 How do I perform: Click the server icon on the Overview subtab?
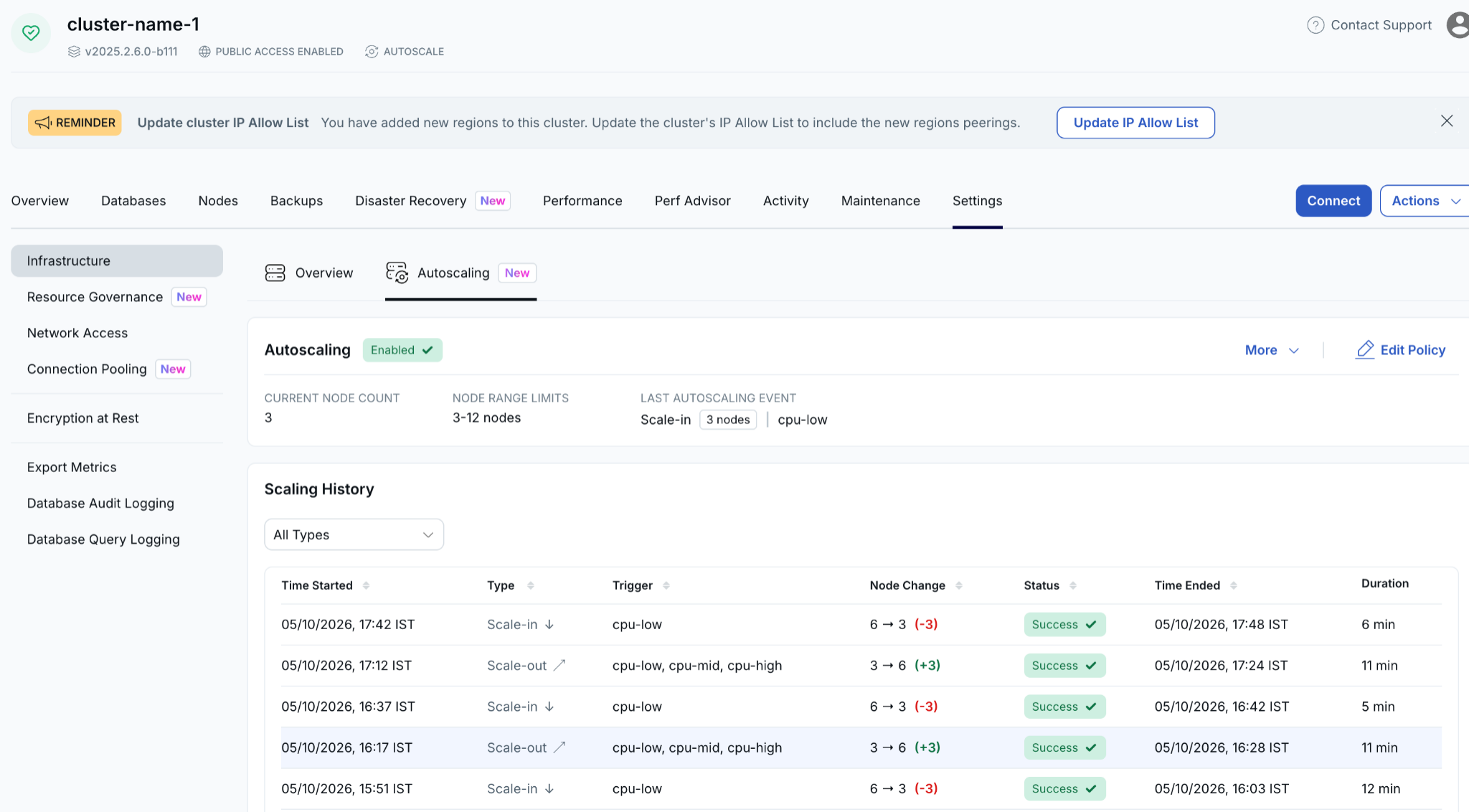coord(275,273)
